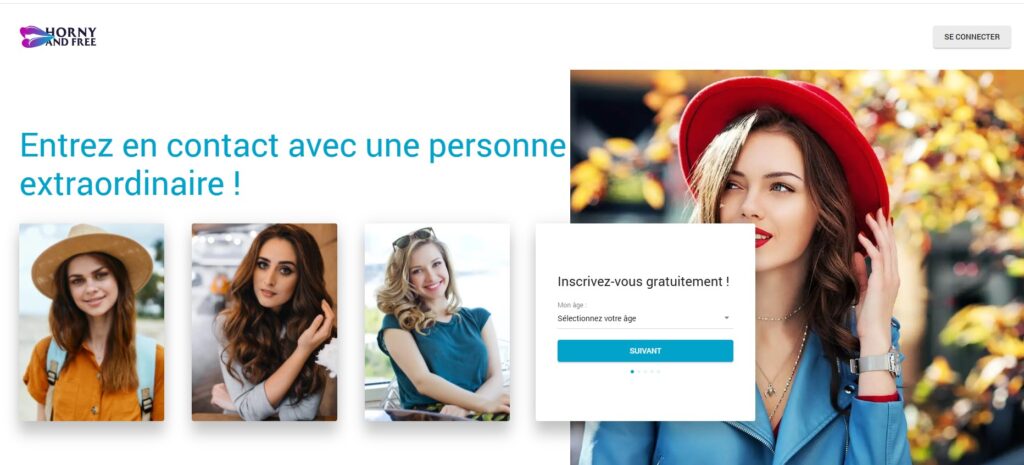
Task: Open photo of brunette with wavy hair
Action: click(x=264, y=322)
